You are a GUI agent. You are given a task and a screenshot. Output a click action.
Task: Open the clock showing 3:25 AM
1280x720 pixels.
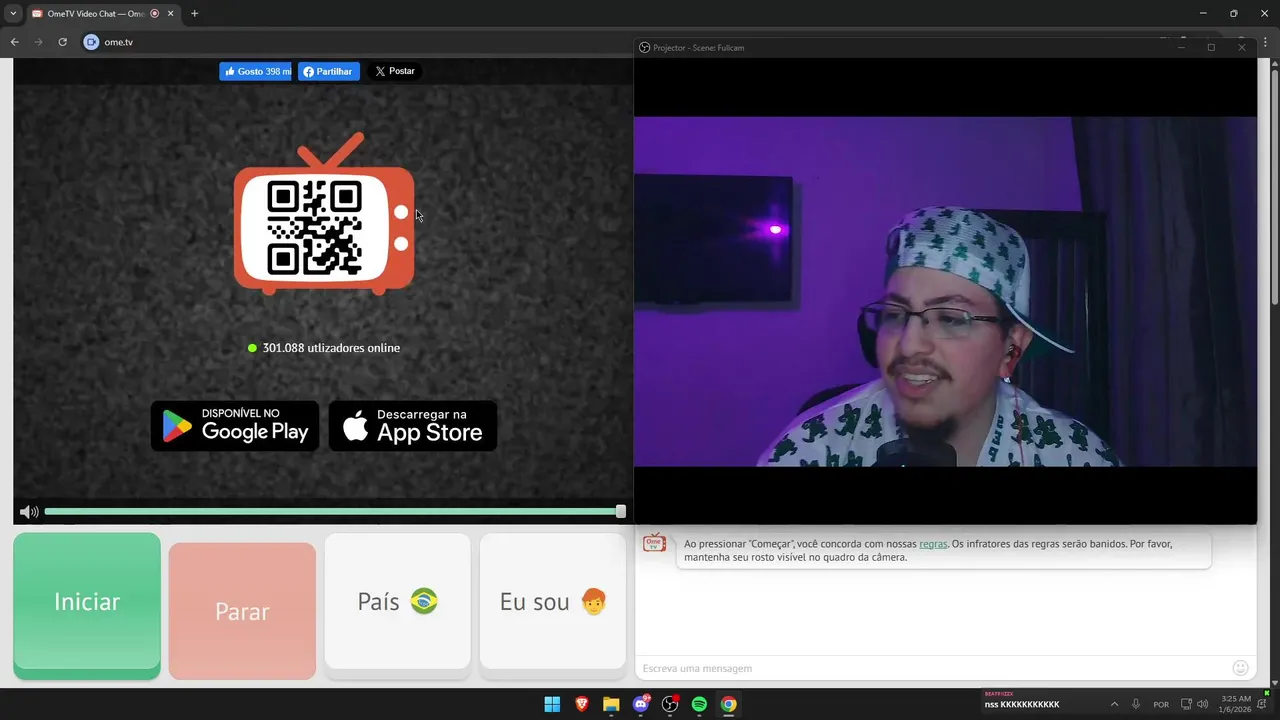1236,704
